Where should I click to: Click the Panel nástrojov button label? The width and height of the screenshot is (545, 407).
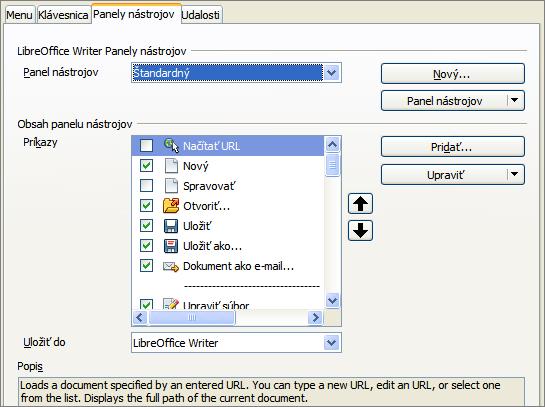(x=444, y=101)
